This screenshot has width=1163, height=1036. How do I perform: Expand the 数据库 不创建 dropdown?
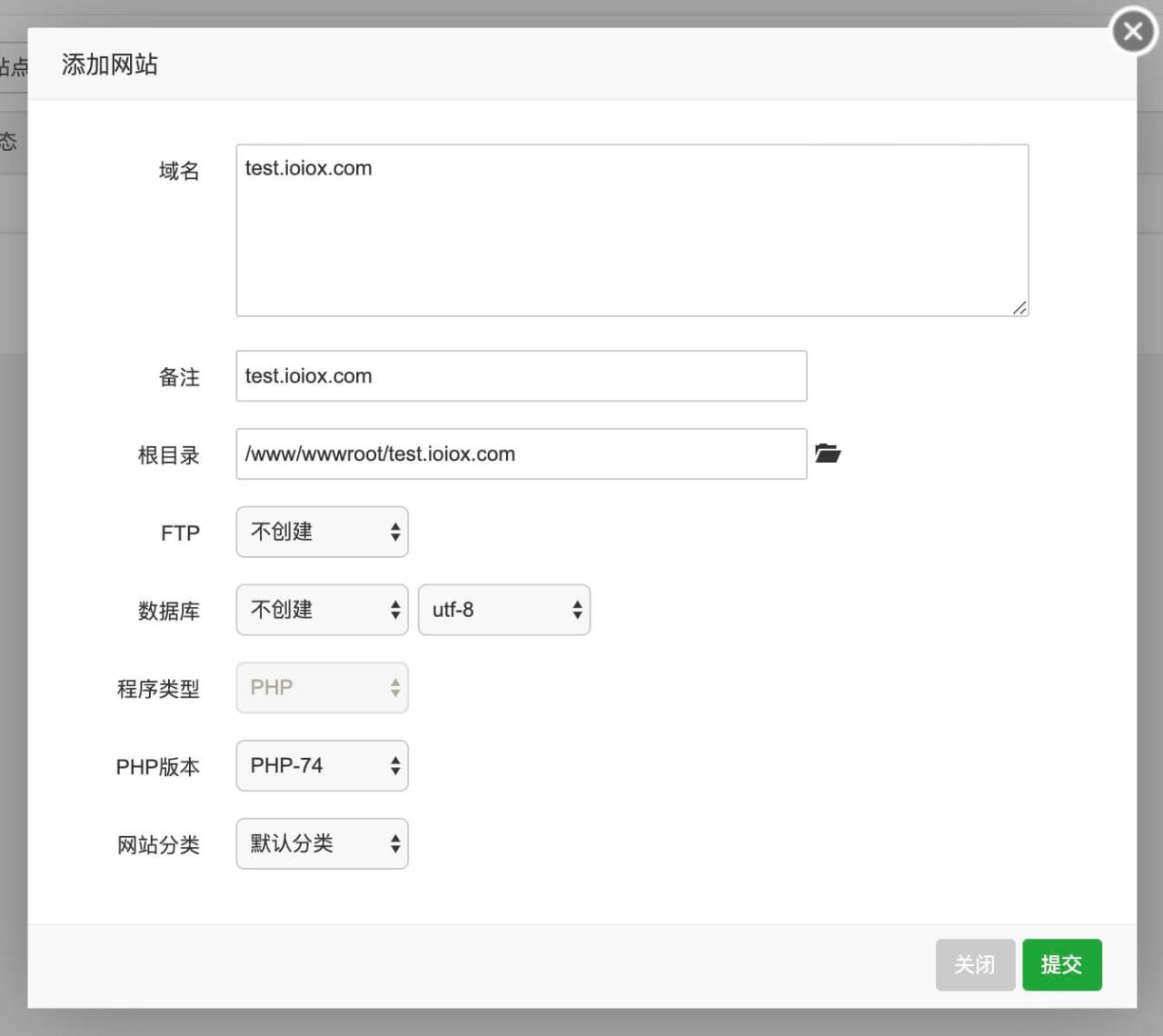click(x=322, y=610)
